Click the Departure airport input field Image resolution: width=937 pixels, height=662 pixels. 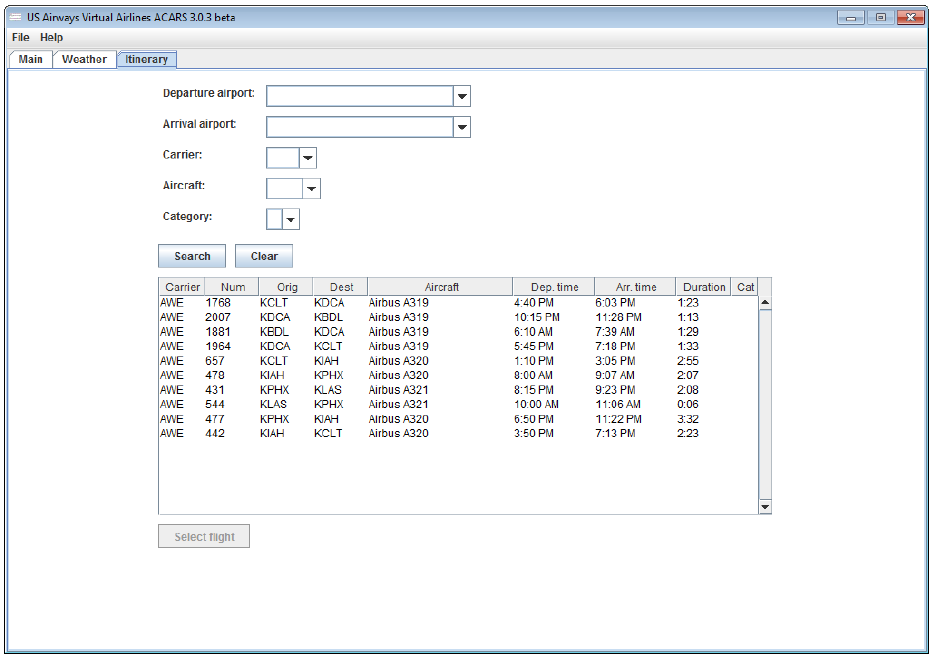360,96
